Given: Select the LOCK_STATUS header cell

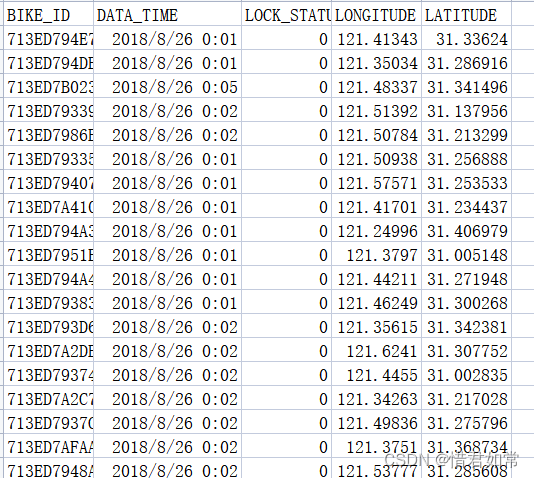Looking at the screenshot, I should 286,14.
